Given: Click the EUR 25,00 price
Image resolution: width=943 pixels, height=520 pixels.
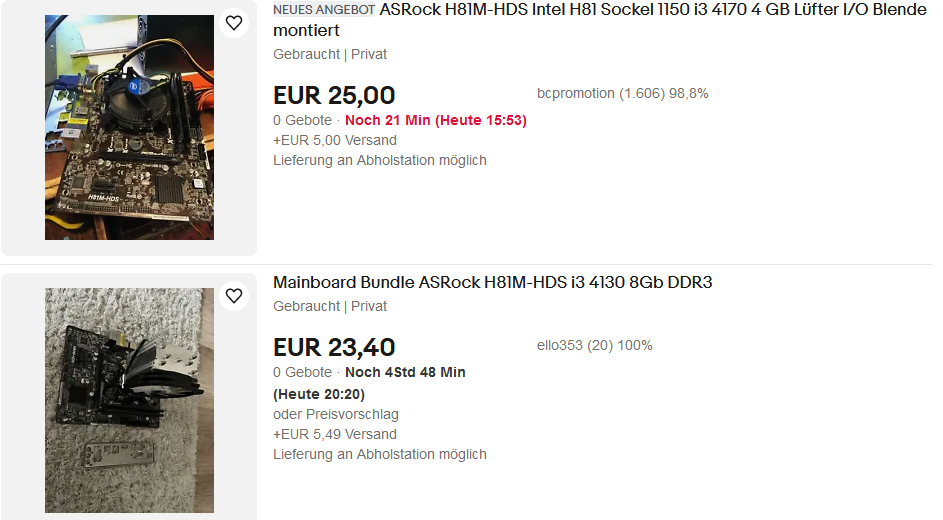Looking at the screenshot, I should tap(334, 95).
